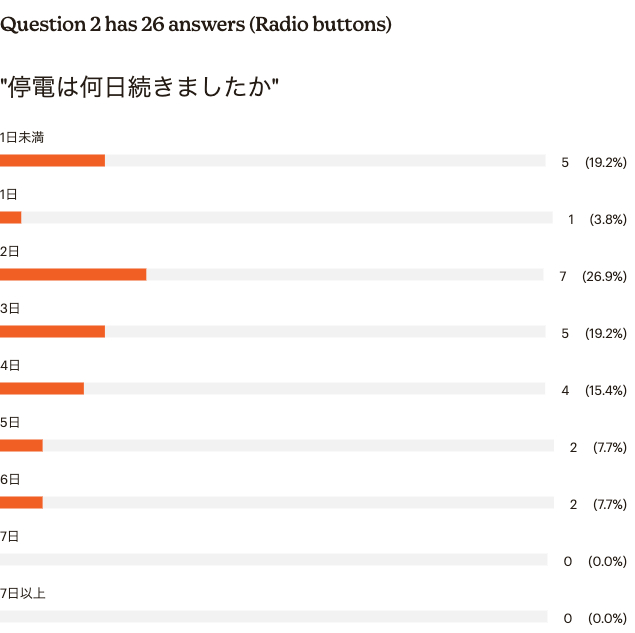Click the orange bar for 4日
Viewport: 635px width, 633px height.
pos(42,389)
